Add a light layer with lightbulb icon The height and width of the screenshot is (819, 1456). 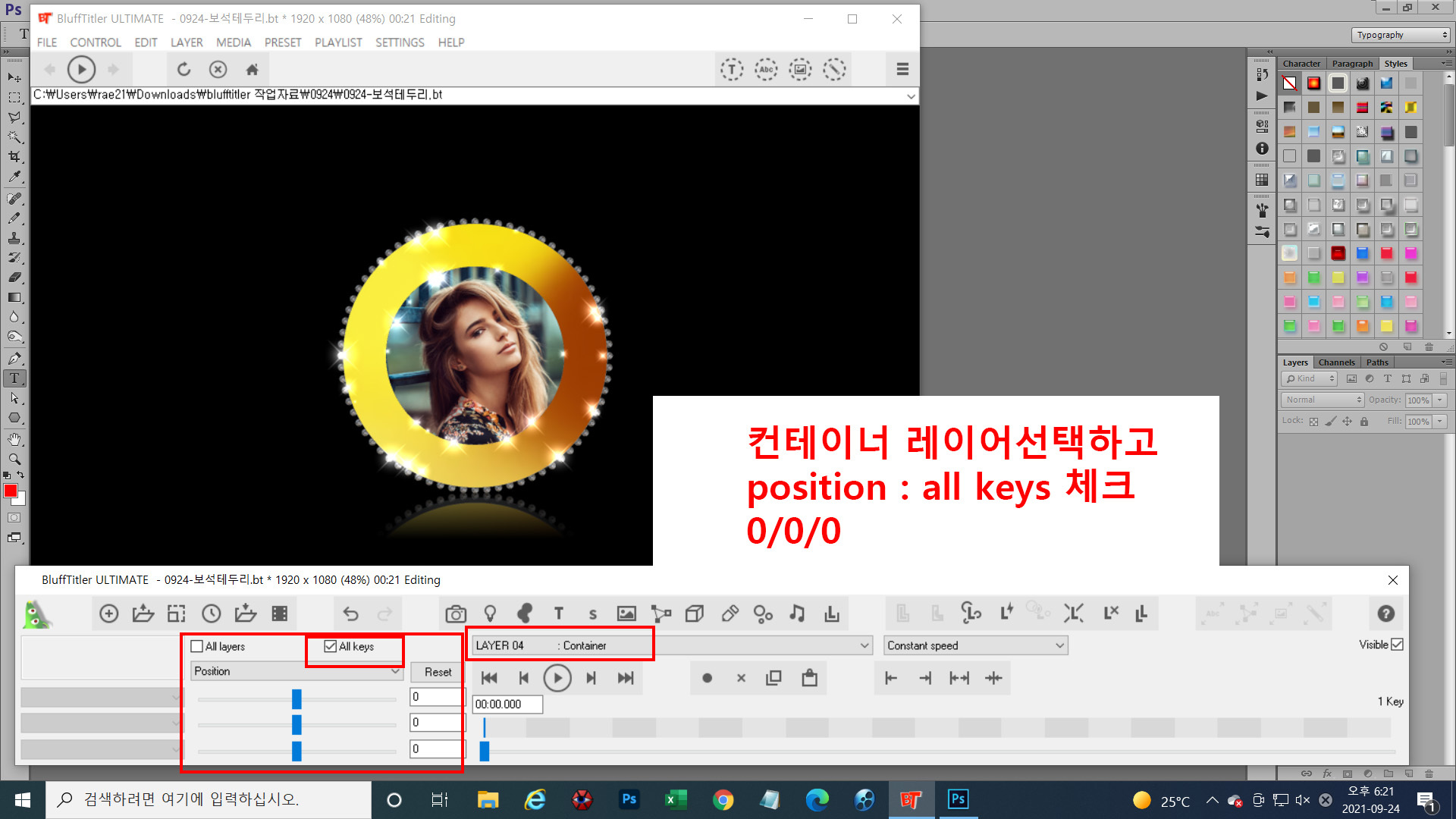(490, 613)
